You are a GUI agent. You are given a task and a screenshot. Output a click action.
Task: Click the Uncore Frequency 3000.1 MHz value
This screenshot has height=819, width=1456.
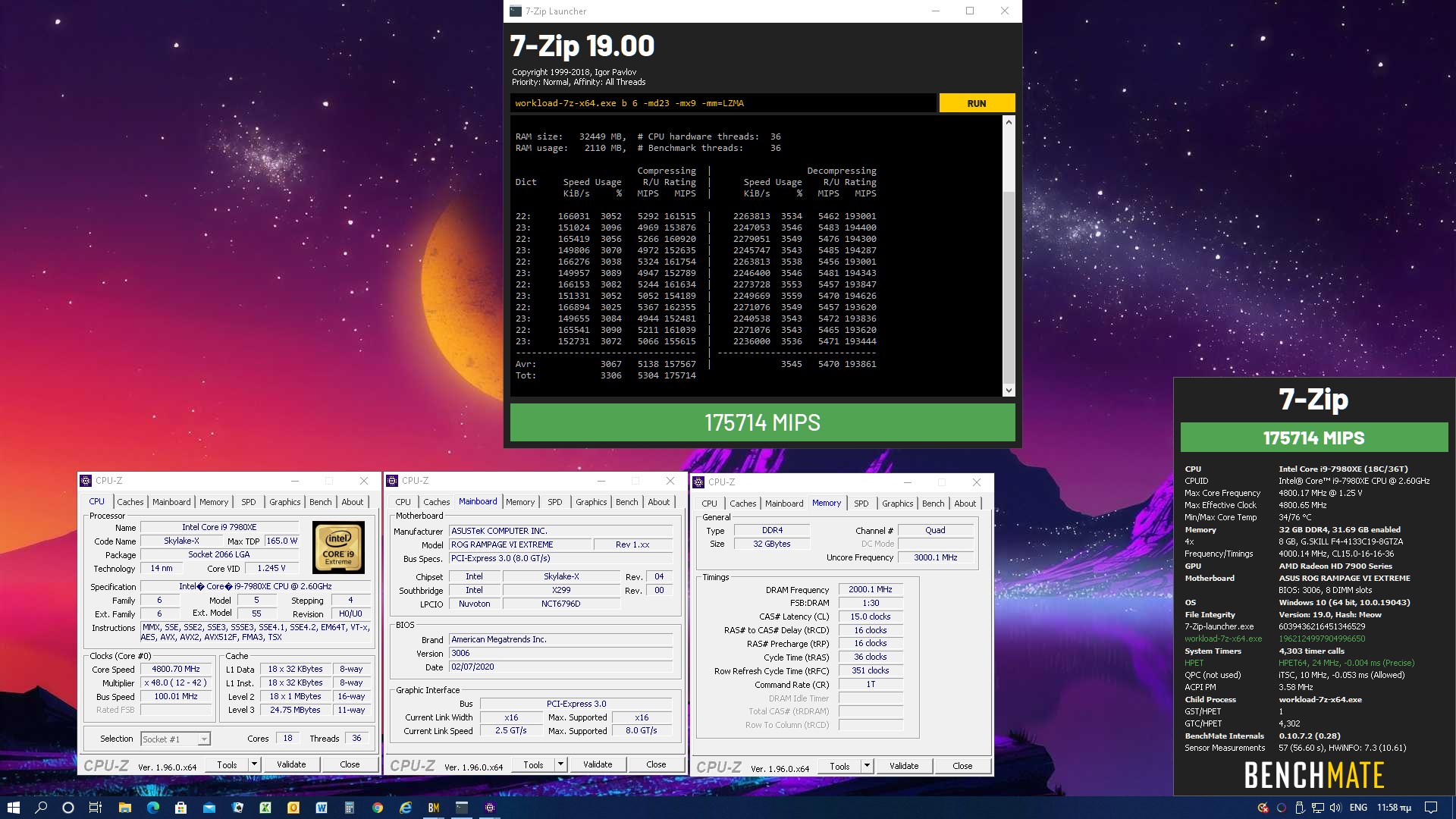[936, 557]
